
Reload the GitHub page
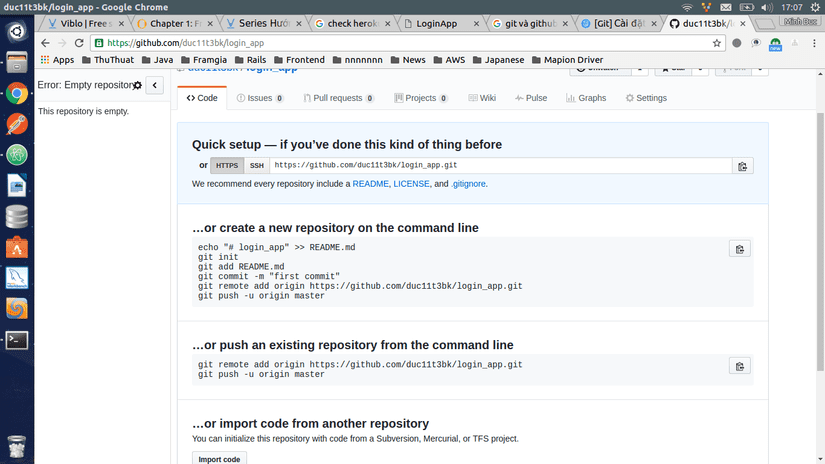tap(79, 43)
